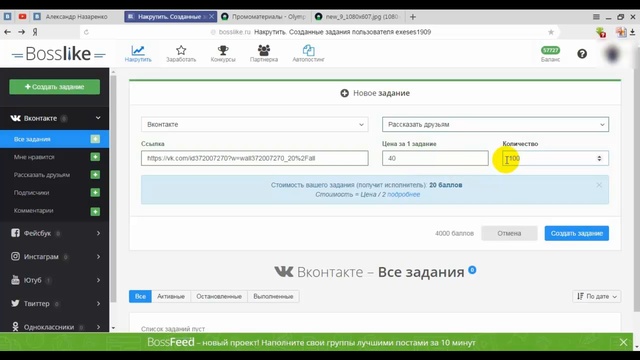Viewport: 640px width, 360px height.
Task: Adjust quantity with Количество stepper arrows
Action: click(599, 158)
